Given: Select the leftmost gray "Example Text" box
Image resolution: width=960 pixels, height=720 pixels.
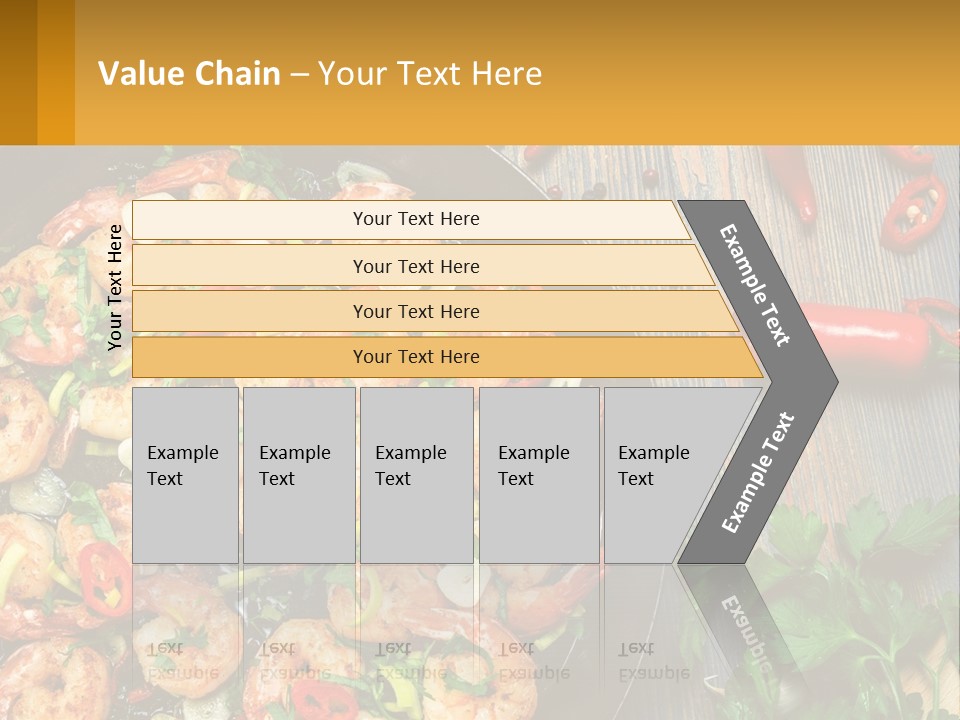Looking at the screenshot, I should pos(185,475).
